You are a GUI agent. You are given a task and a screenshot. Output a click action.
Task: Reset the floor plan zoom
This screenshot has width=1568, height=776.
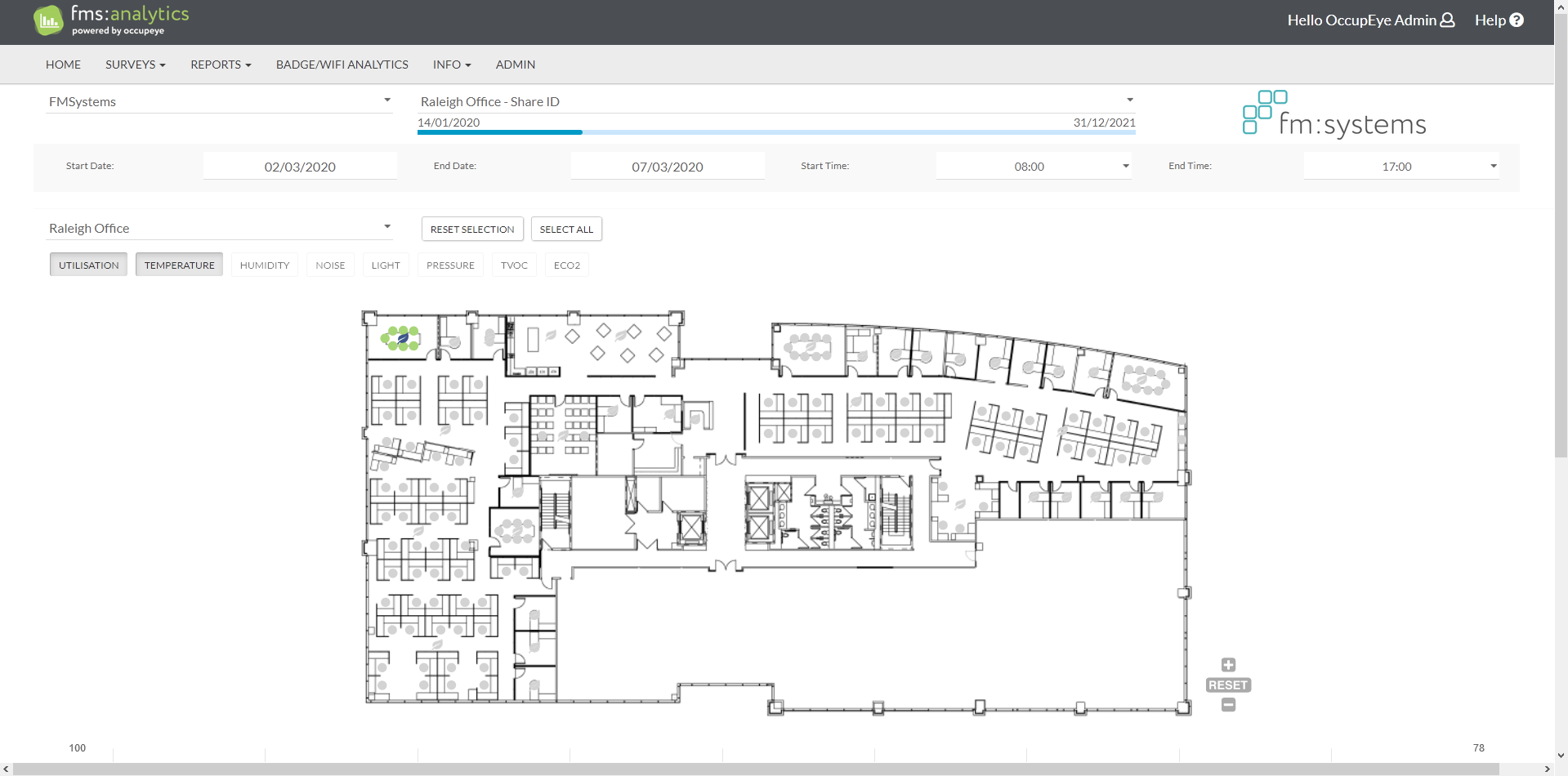pyautogui.click(x=1228, y=685)
